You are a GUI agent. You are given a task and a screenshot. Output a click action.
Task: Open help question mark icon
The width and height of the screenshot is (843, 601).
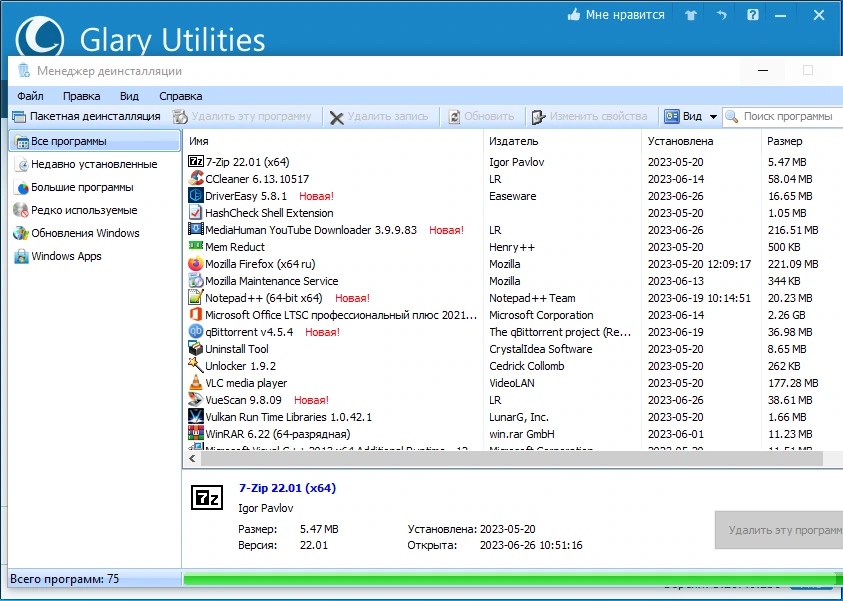pos(753,15)
